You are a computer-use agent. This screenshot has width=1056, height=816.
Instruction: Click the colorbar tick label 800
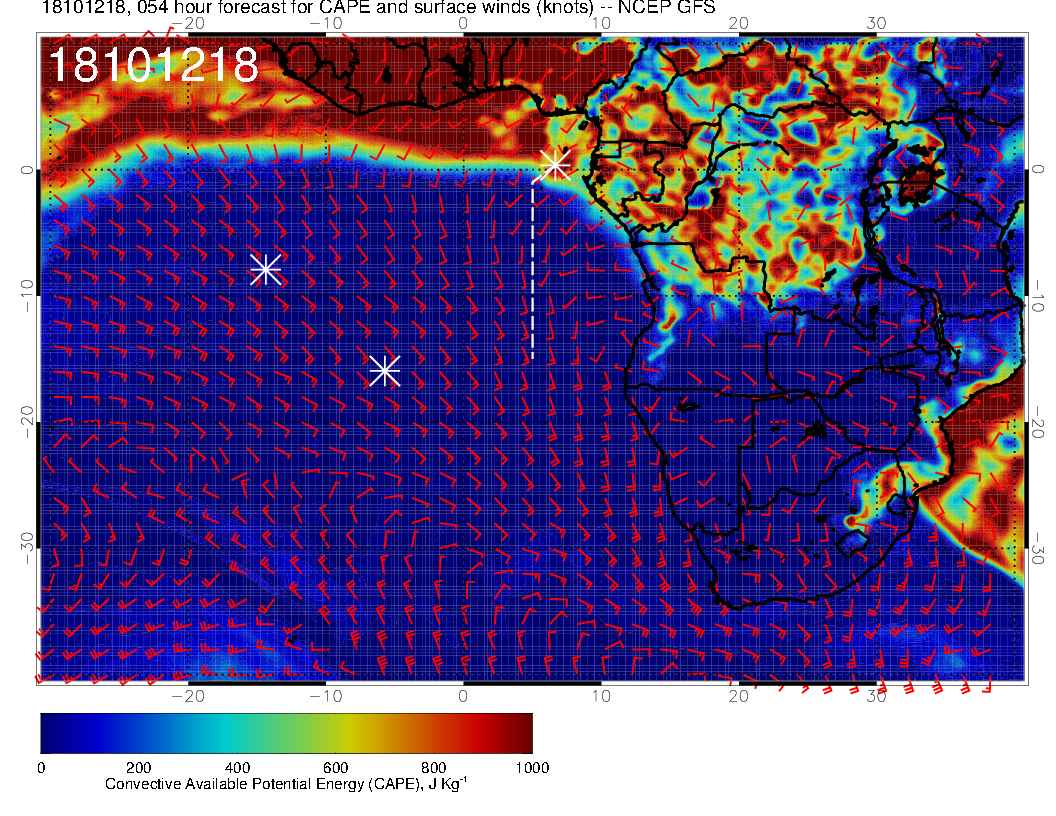tap(434, 768)
